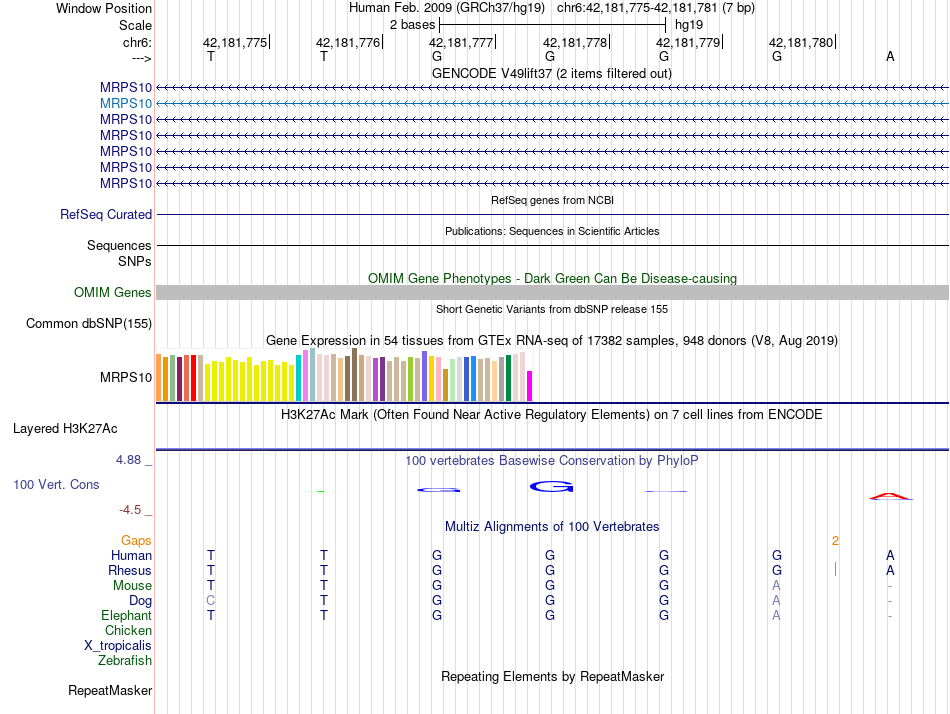Click the C base in Dog row
The width and height of the screenshot is (950, 714).
(210, 601)
